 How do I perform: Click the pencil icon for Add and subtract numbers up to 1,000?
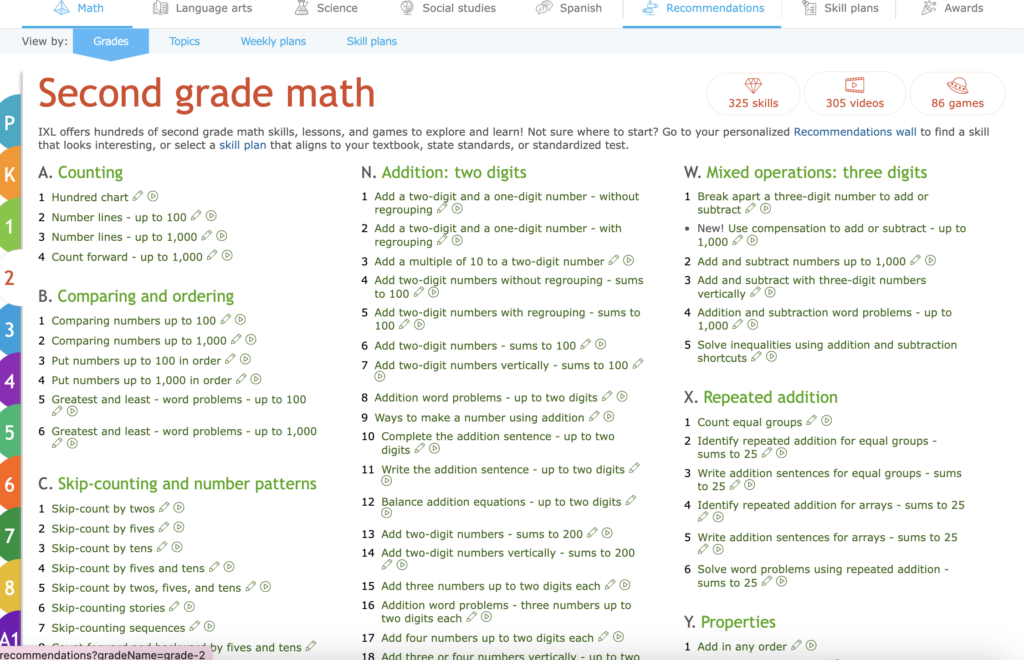click(x=916, y=260)
